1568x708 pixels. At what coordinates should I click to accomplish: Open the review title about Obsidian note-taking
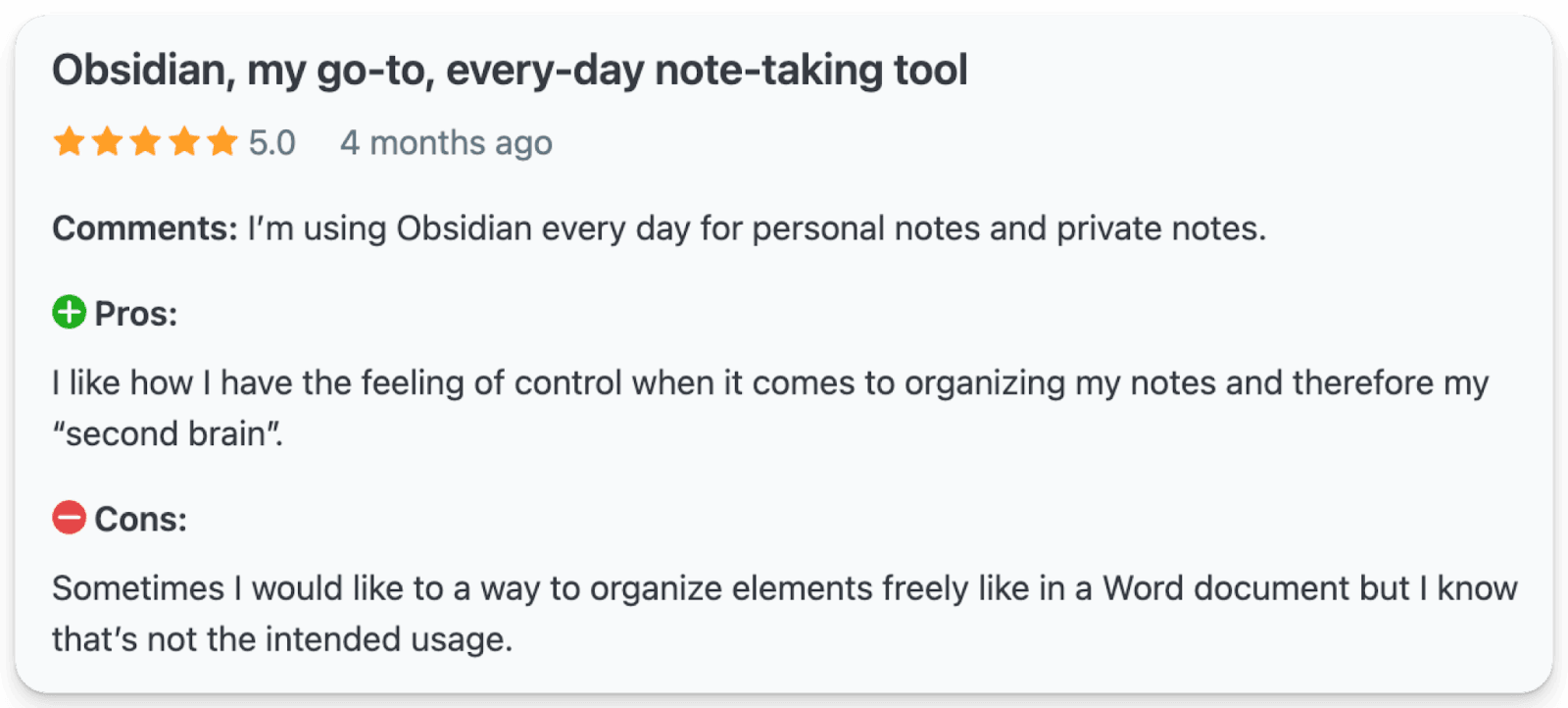(509, 71)
